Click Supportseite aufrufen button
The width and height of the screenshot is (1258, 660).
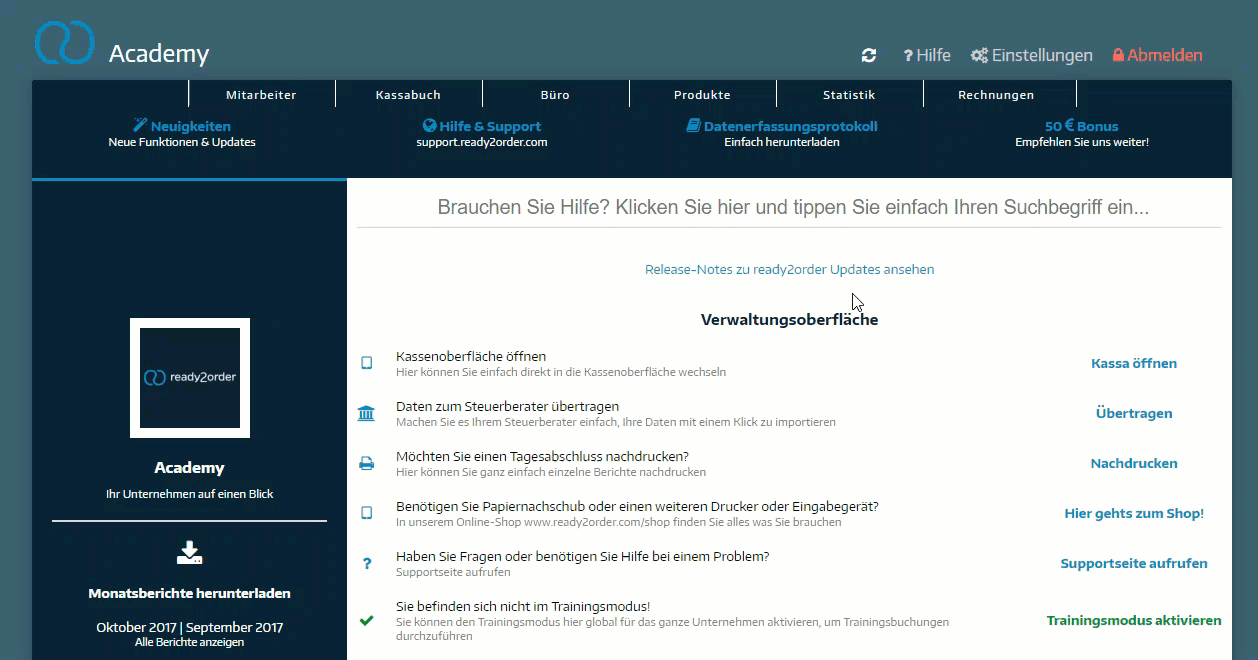(x=1134, y=563)
